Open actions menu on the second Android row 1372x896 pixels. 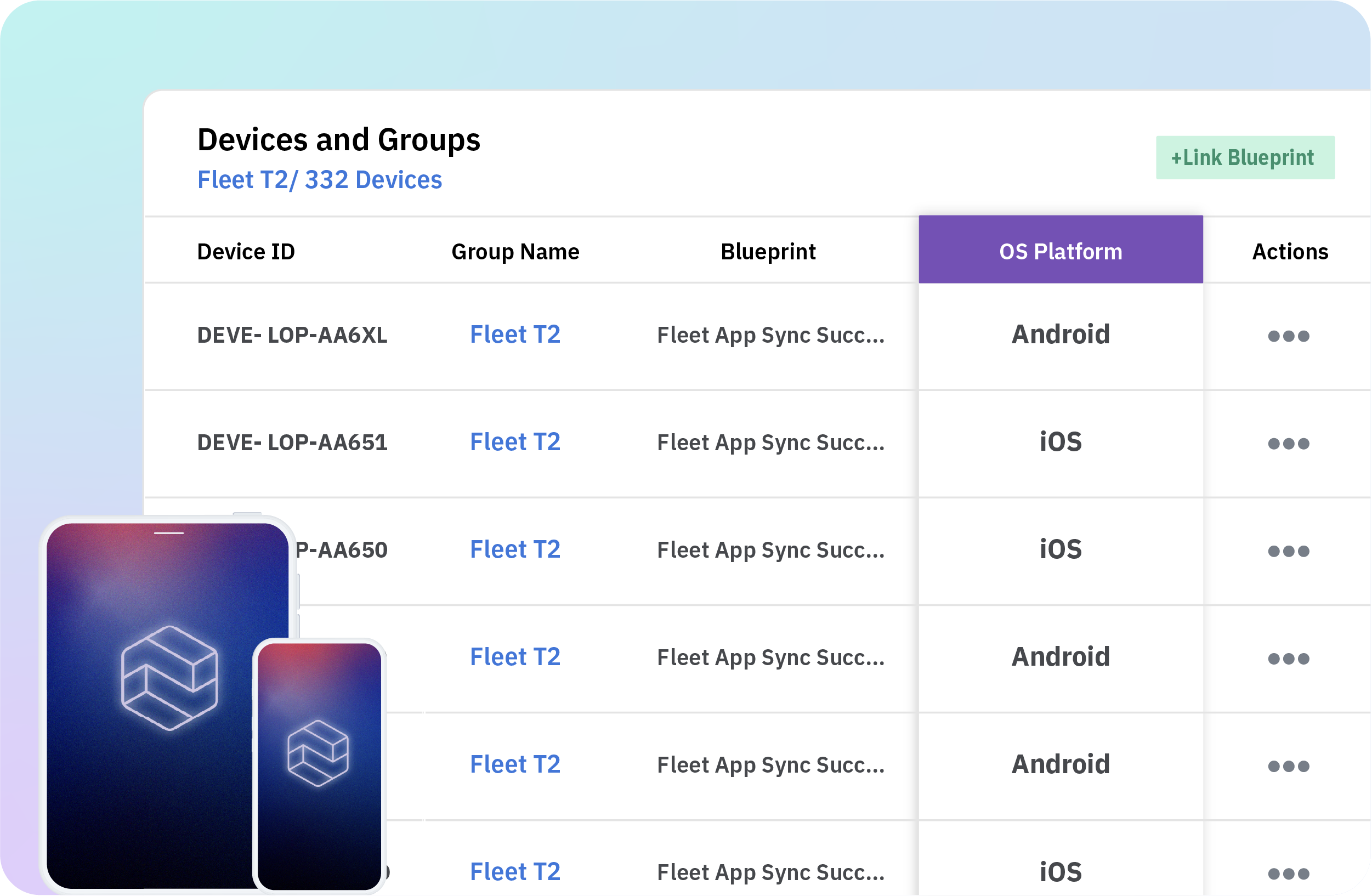[1289, 658]
